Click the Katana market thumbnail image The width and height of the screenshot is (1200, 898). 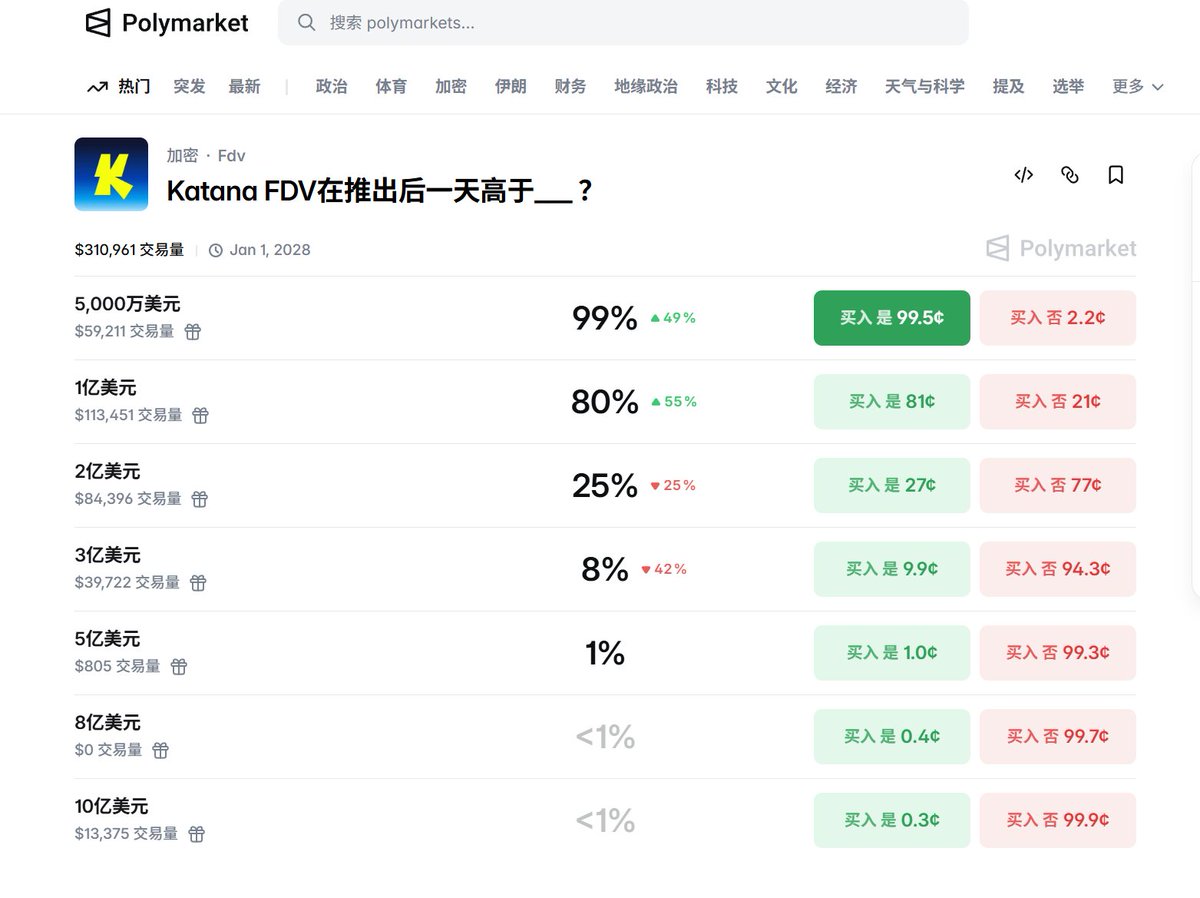coord(111,174)
